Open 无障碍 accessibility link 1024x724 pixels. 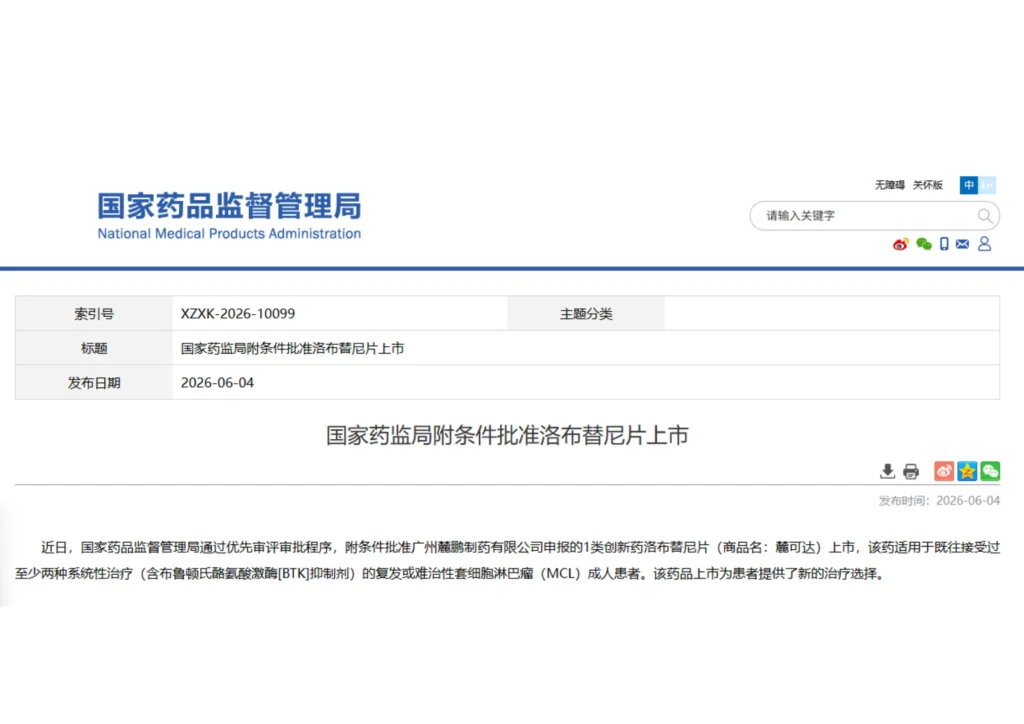point(889,185)
